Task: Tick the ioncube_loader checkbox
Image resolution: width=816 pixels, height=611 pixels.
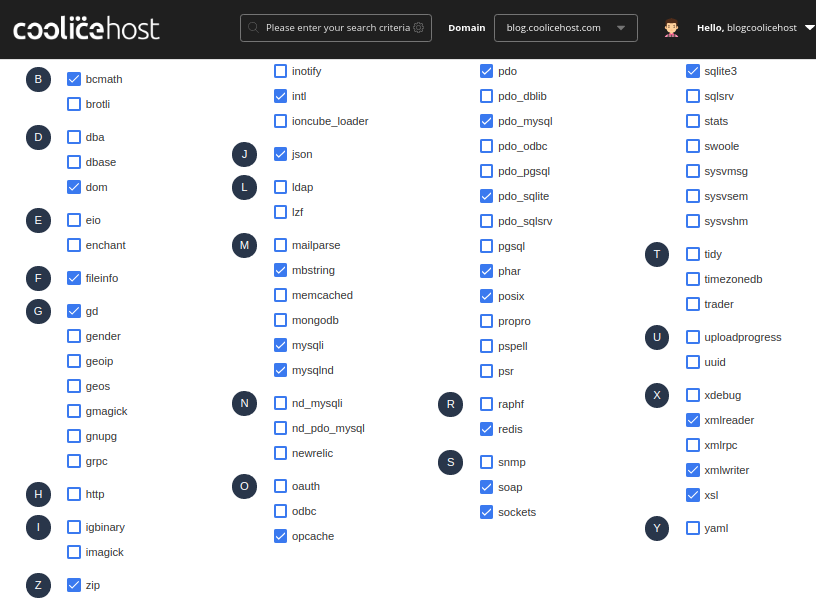Action: tap(280, 121)
